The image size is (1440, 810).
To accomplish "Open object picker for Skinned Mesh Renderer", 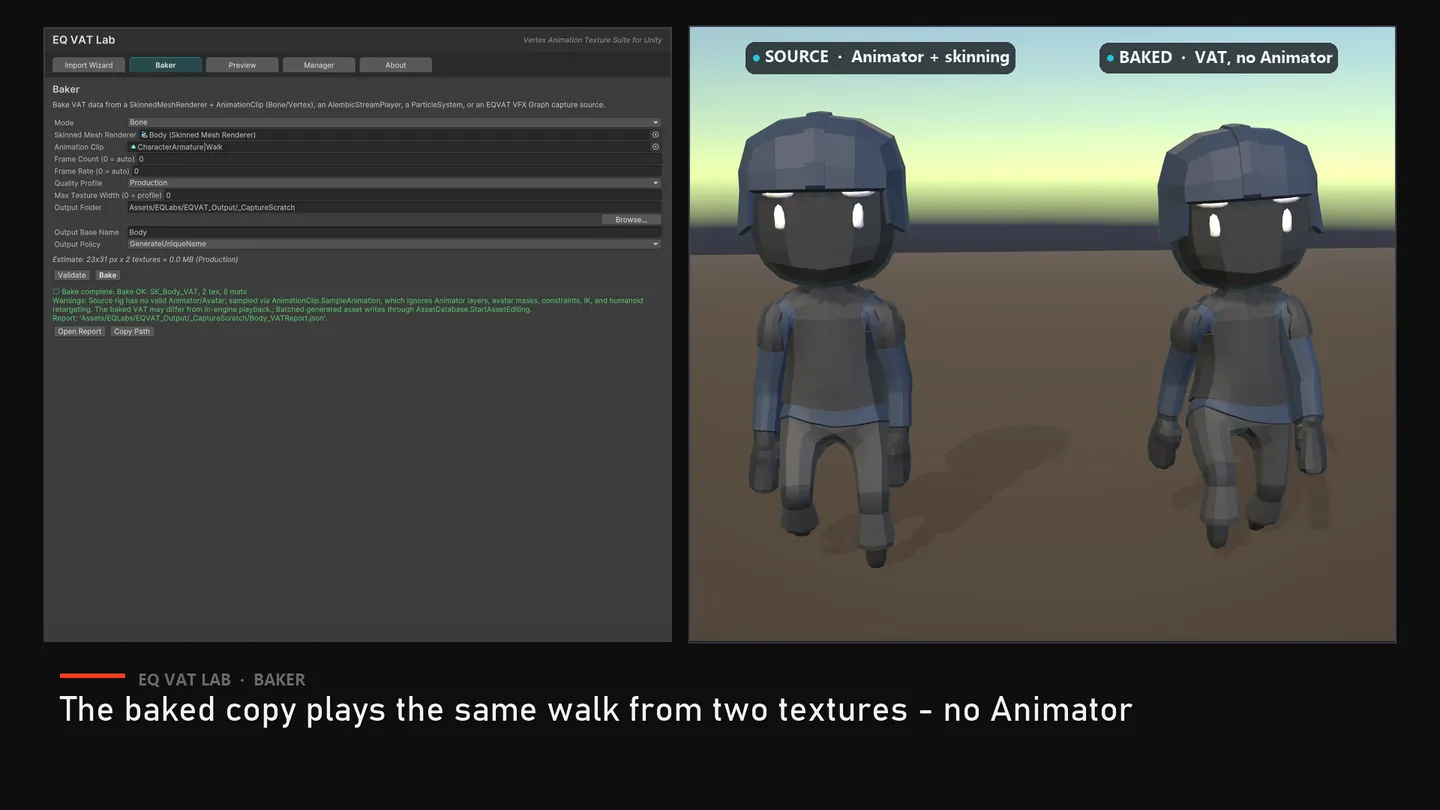I will (x=656, y=135).
